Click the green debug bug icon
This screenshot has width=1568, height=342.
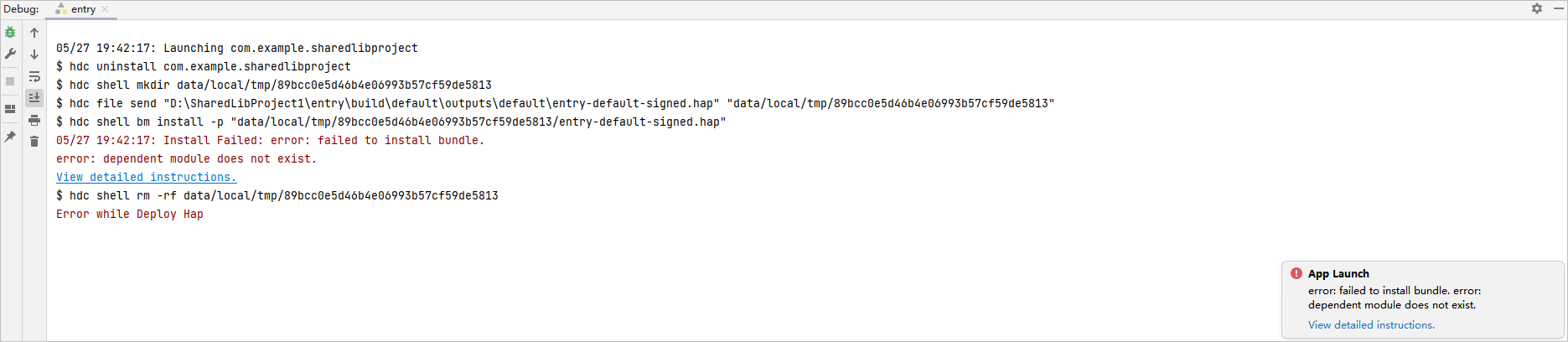click(x=10, y=33)
